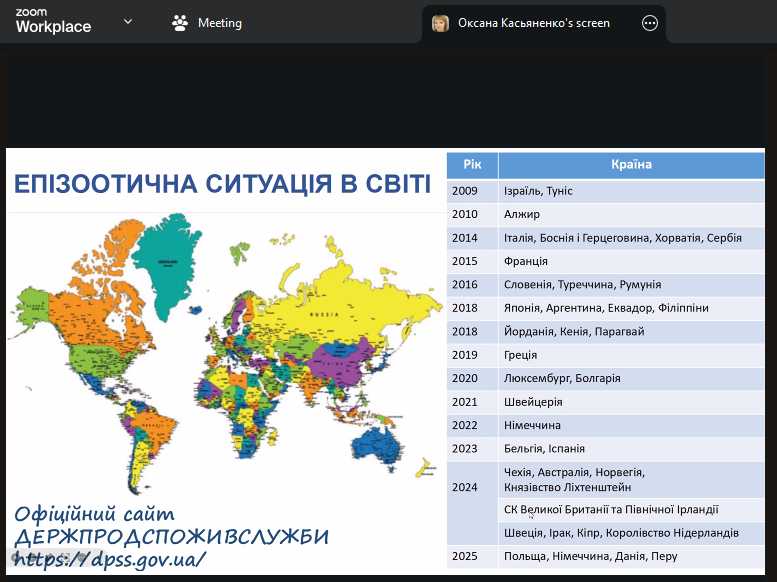Click the 2022 Німеччина table row
Image resolution: width=777 pixels, height=582 pixels.
(x=605, y=425)
